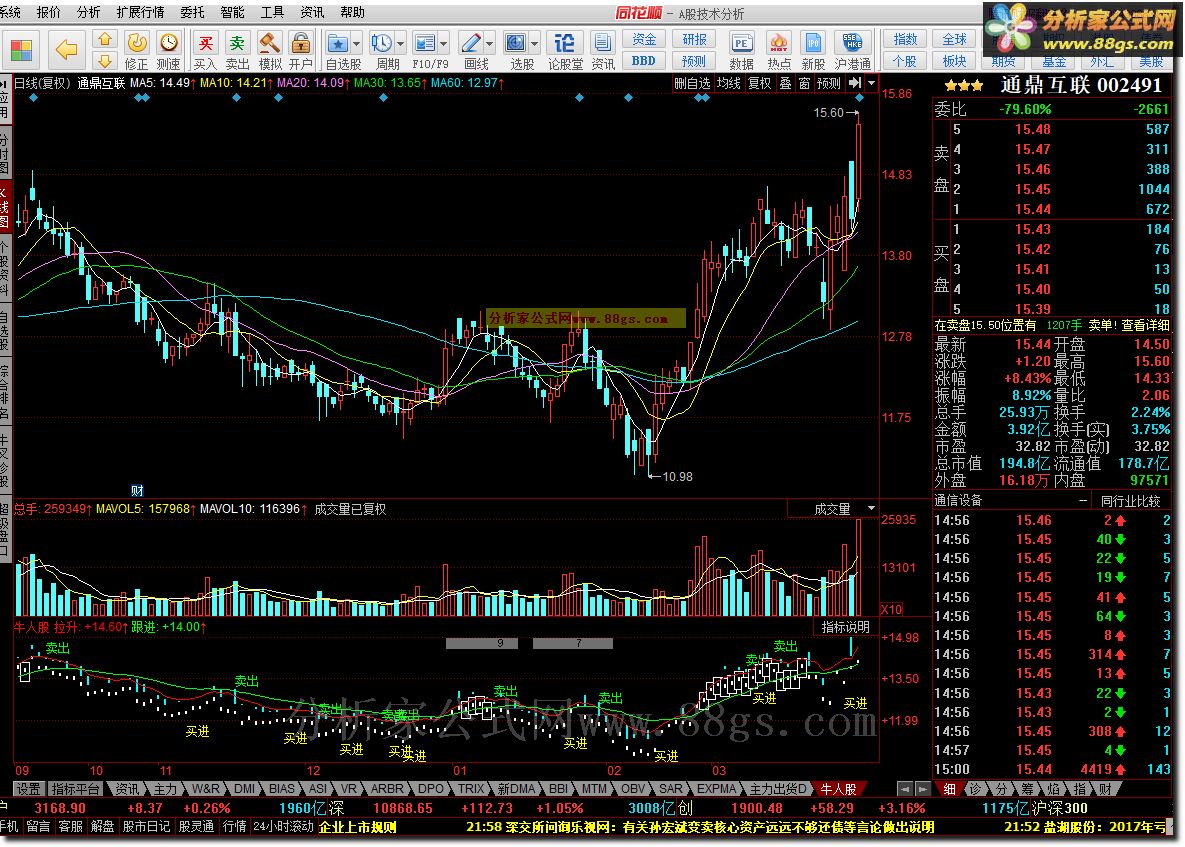
Task: Toggle the 窗 window option
Action: 804,83
